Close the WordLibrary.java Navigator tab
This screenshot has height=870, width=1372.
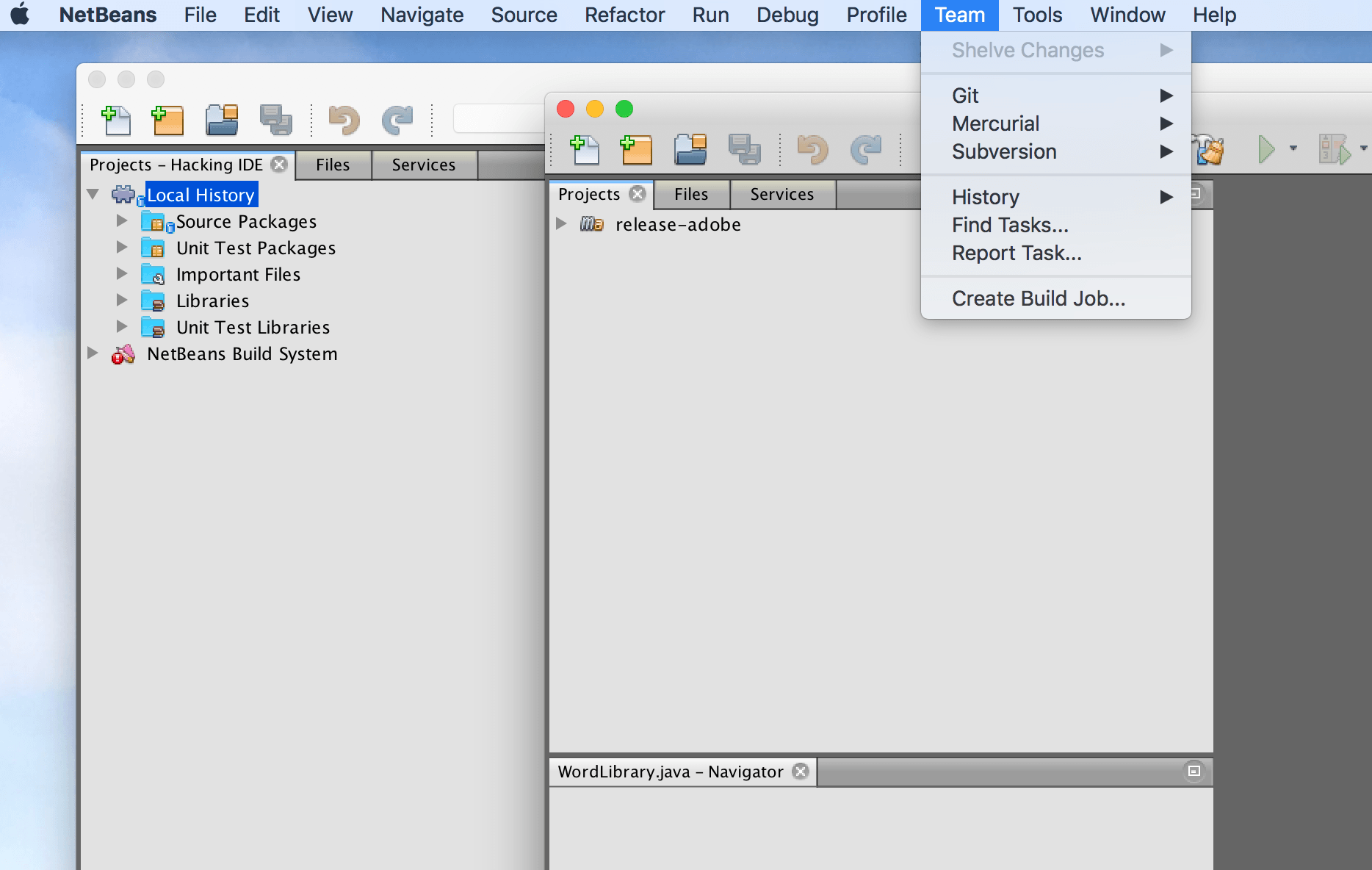pyautogui.click(x=801, y=772)
